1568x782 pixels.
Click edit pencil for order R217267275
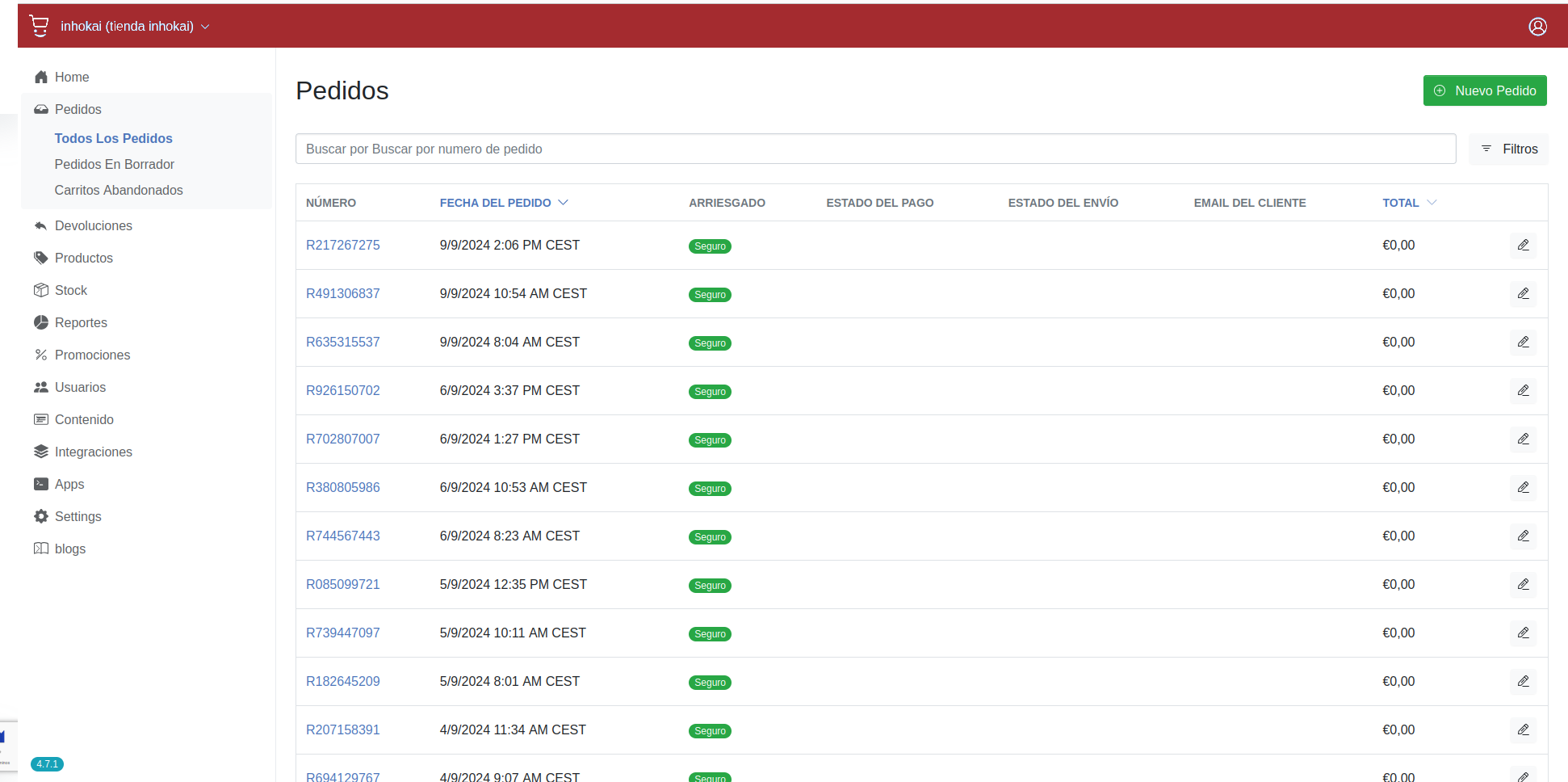click(x=1523, y=245)
